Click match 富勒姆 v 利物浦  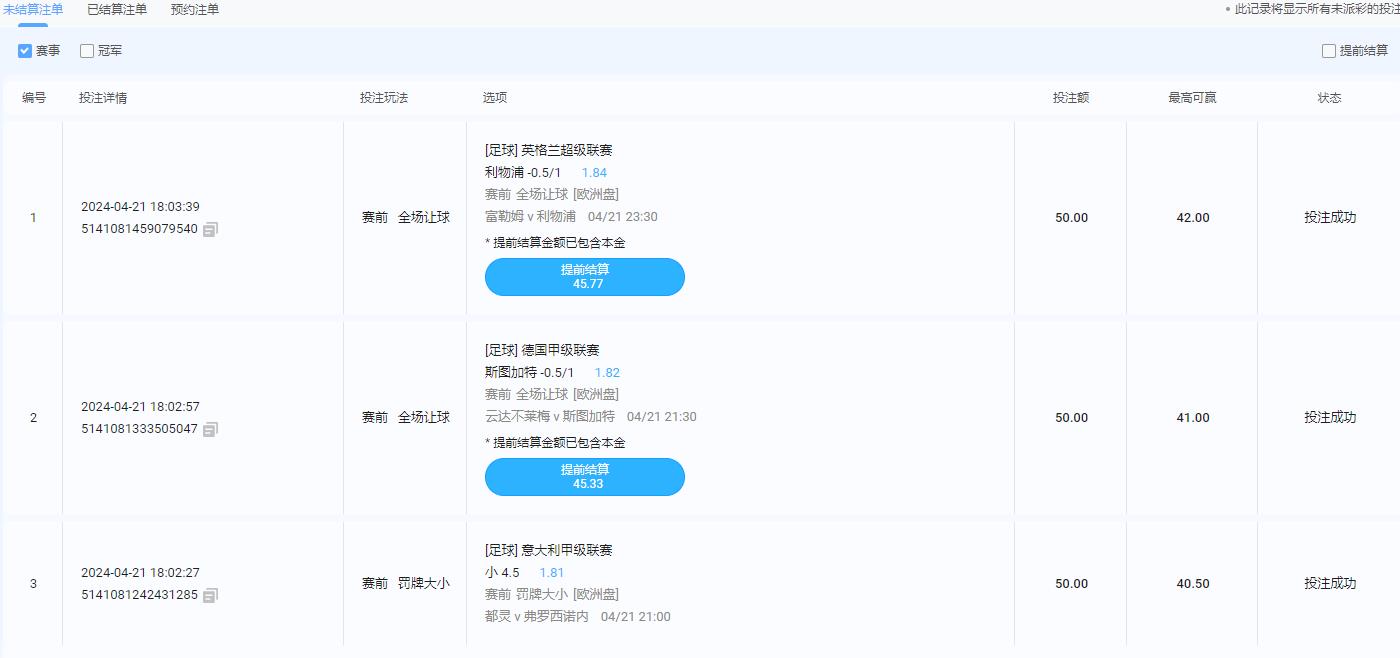click(530, 216)
